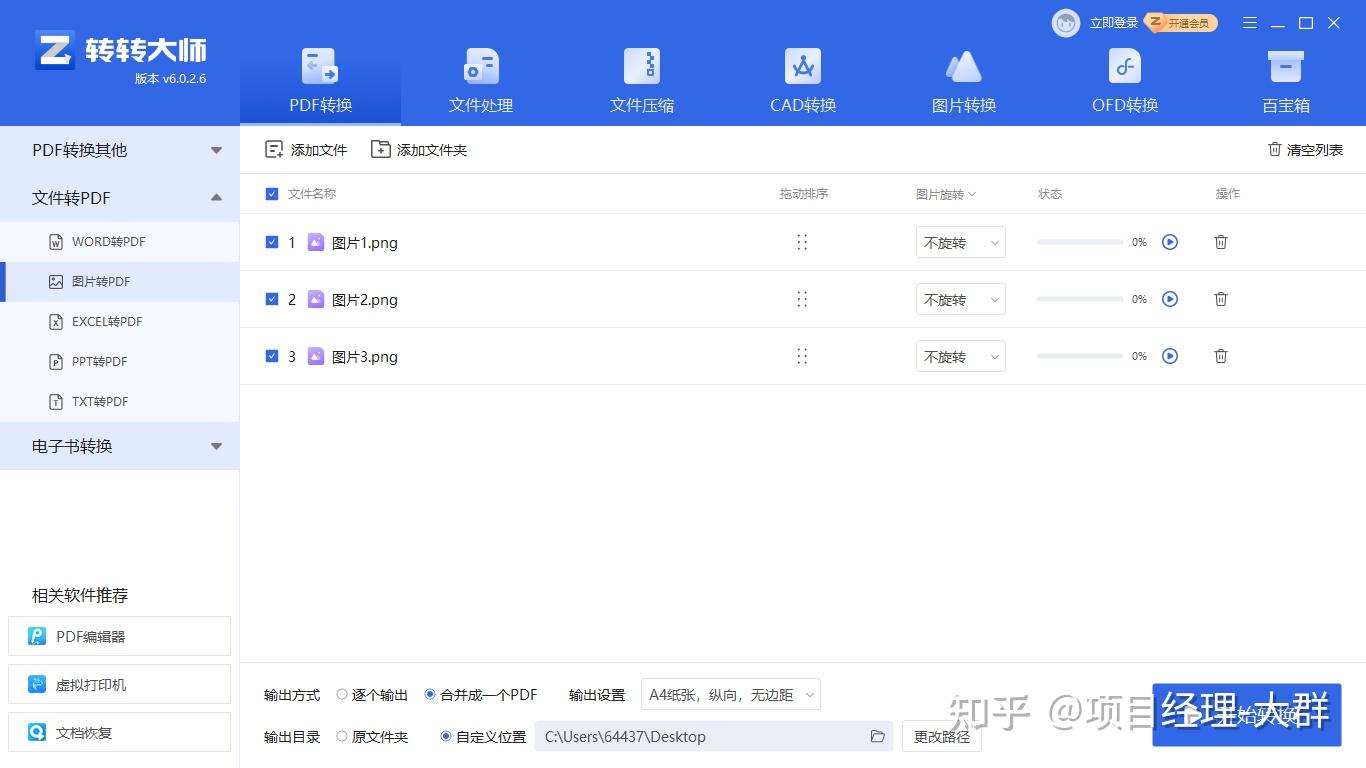
Task: Uncheck the 图片2.png checkbox
Action: (x=272, y=299)
